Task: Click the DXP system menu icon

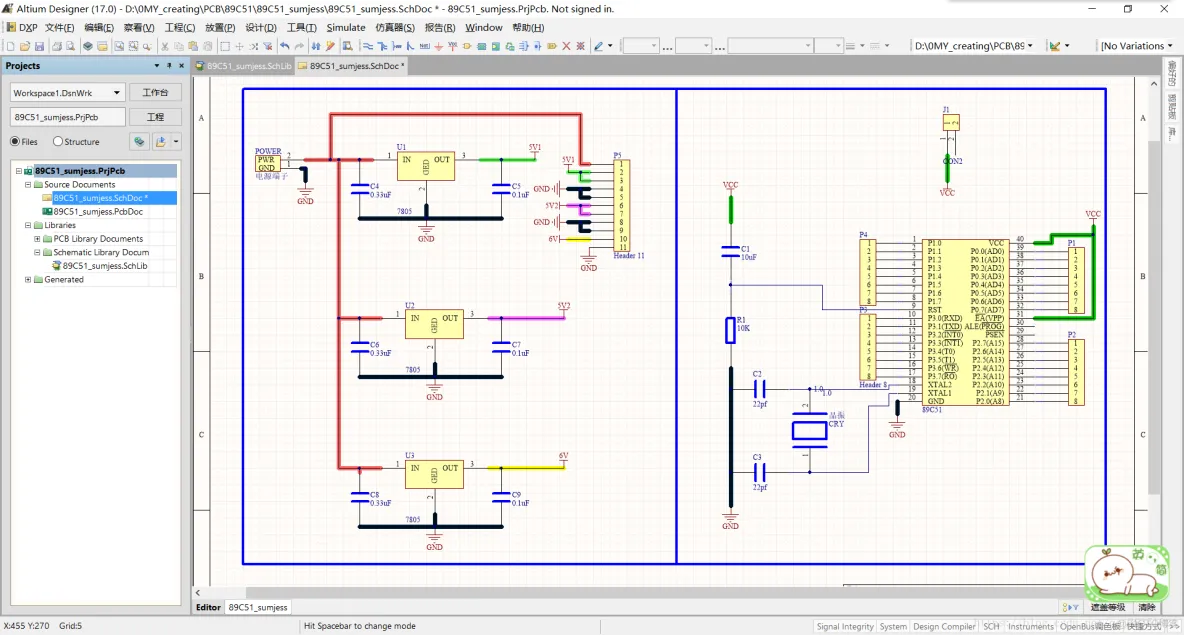Action: 23,27
